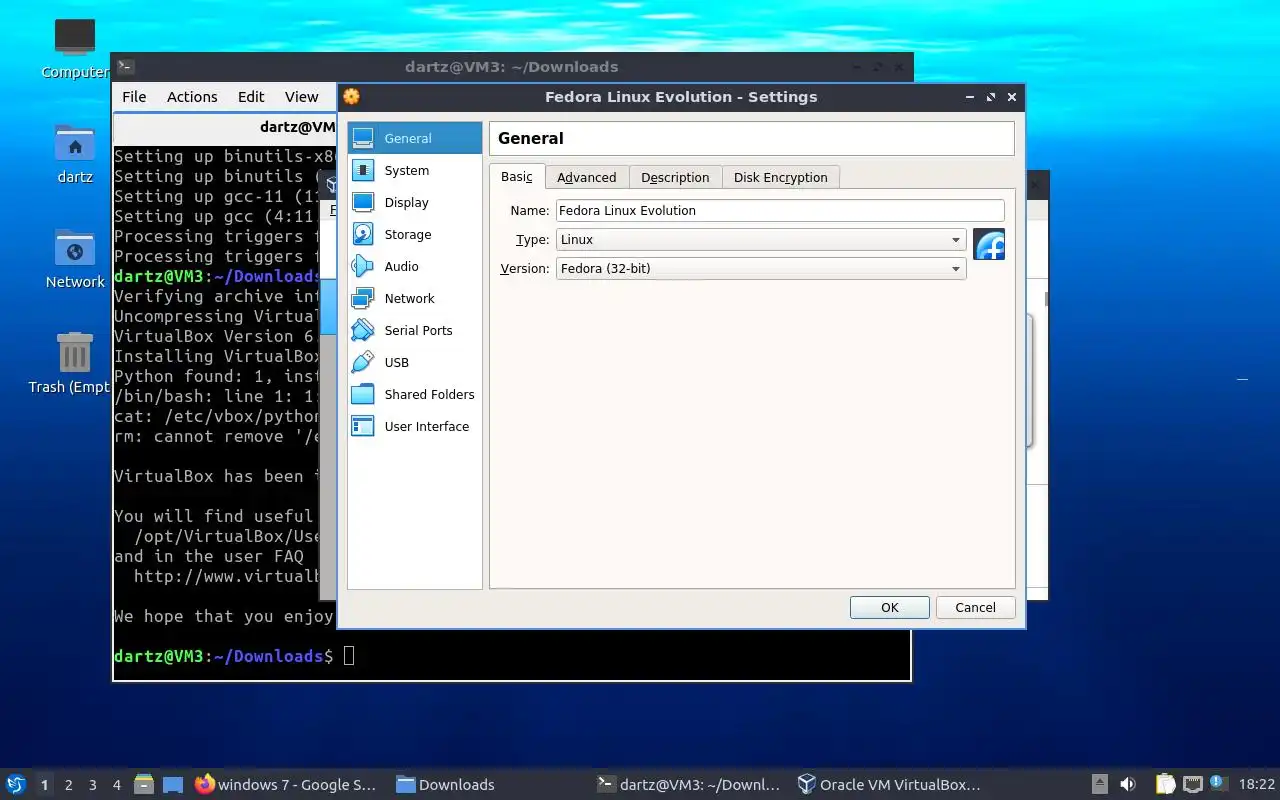Expand the Version dropdown showing Fedora (32-bit)
This screenshot has height=800, width=1280.
coord(761,269)
